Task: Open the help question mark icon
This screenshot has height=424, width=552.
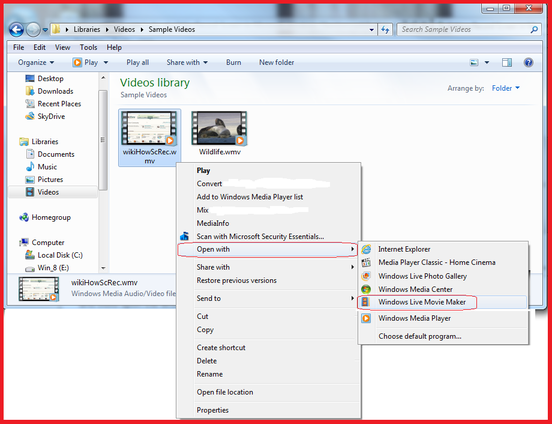Action: (528, 63)
